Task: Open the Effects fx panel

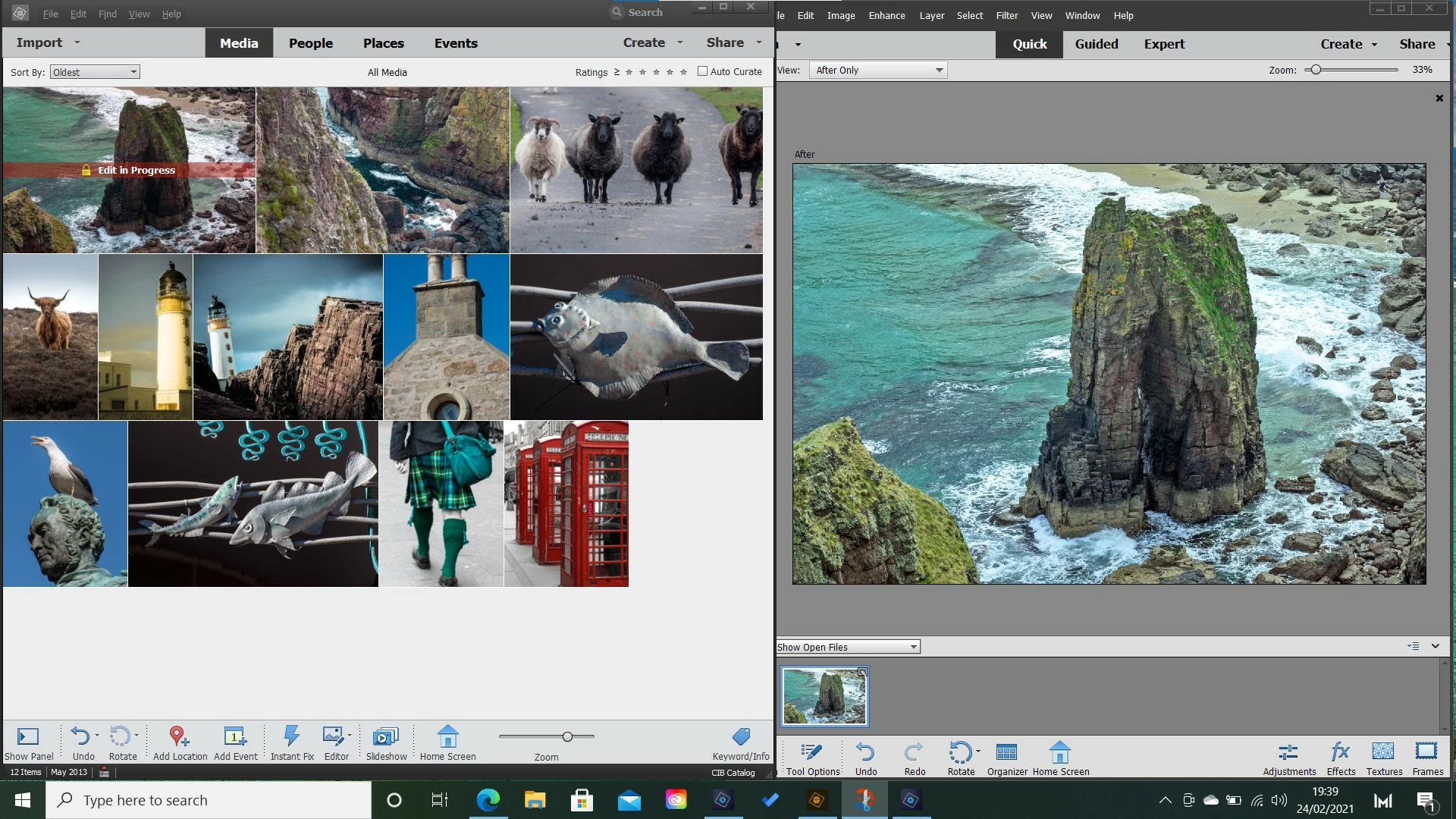Action: (x=1340, y=752)
